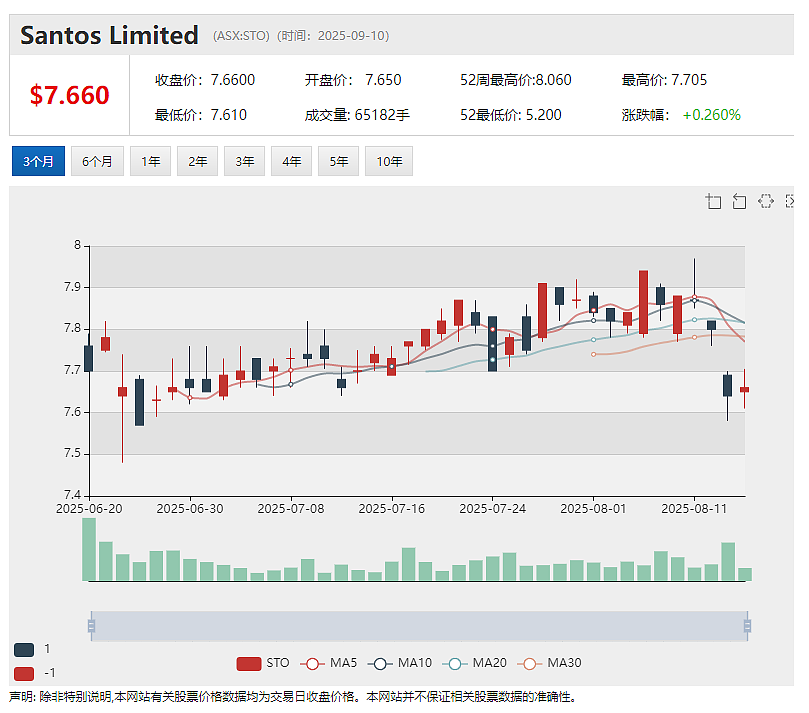Click the 2025-07-24 x-axis label
Viewport: 809px width, 713px height.
tap(493, 509)
